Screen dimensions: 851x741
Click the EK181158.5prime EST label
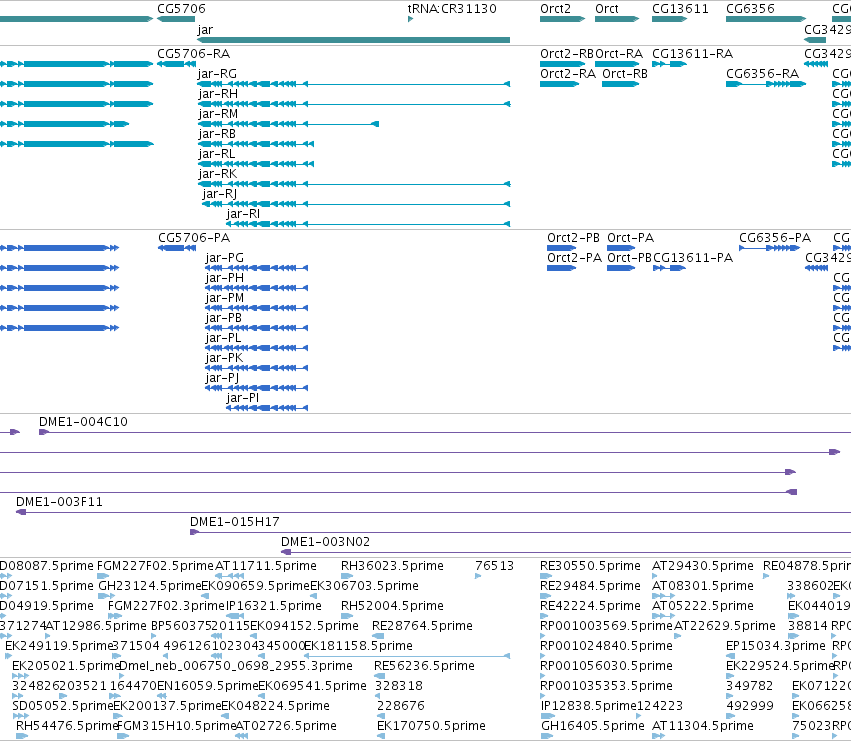click(358, 646)
